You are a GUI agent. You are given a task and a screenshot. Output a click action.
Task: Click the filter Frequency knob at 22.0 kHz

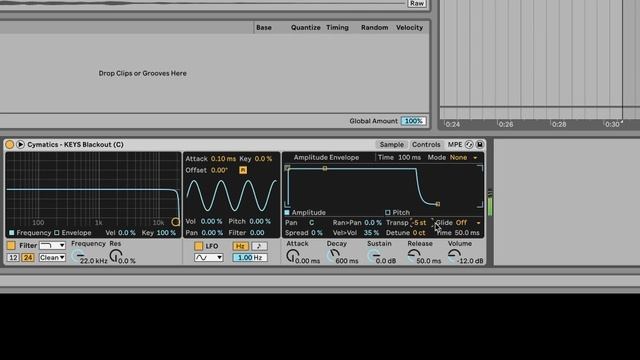78,256
